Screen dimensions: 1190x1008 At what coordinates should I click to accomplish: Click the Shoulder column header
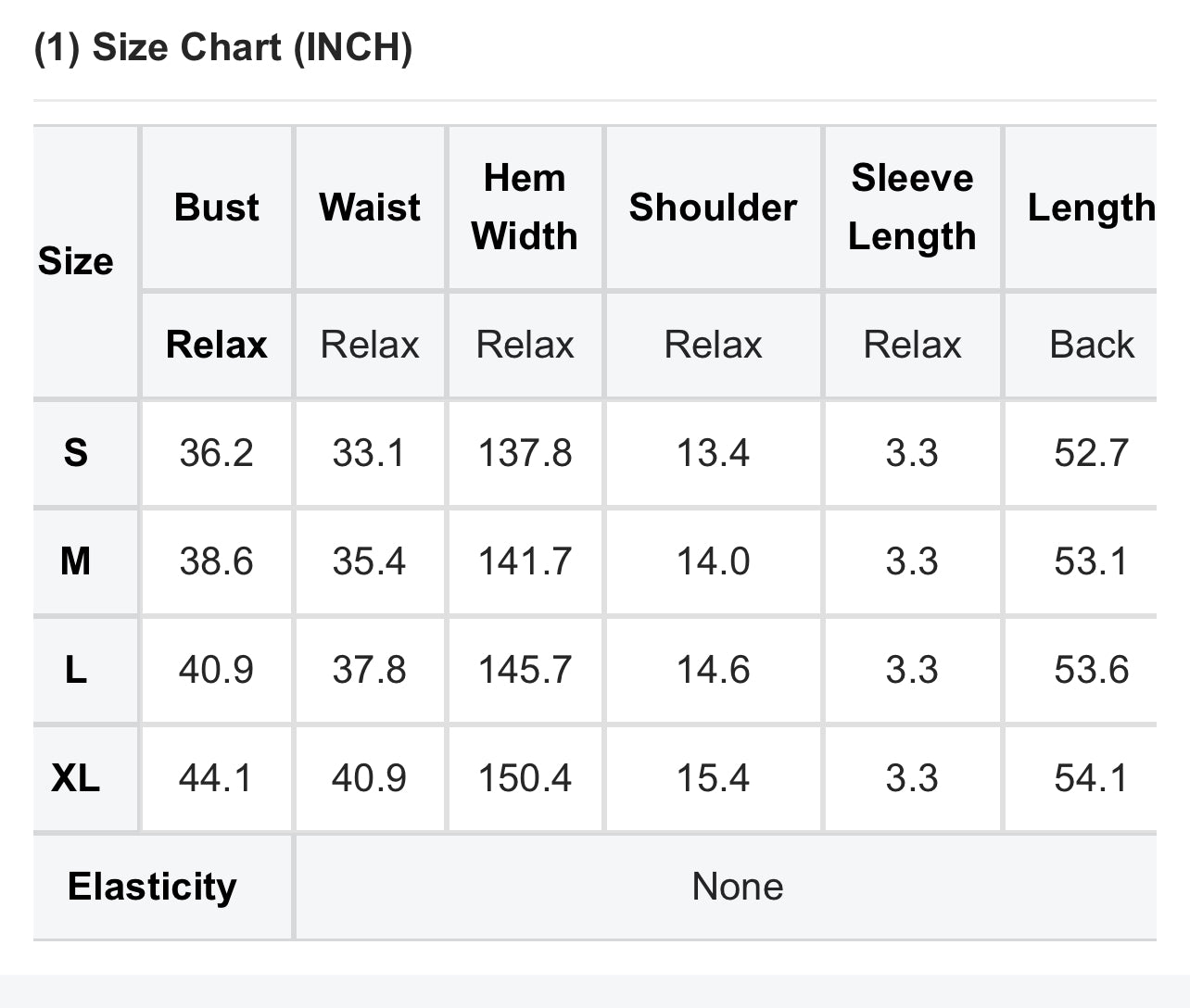713,208
